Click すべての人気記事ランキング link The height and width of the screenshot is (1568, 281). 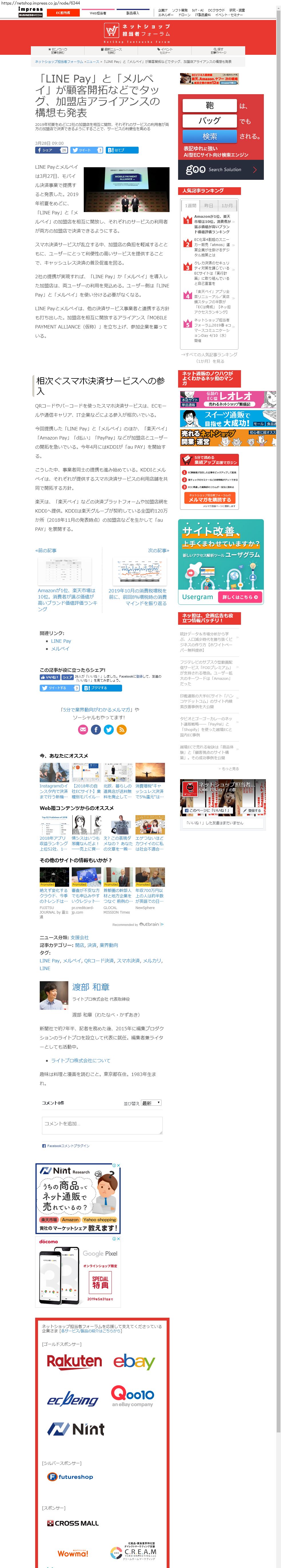pyautogui.click(x=208, y=357)
